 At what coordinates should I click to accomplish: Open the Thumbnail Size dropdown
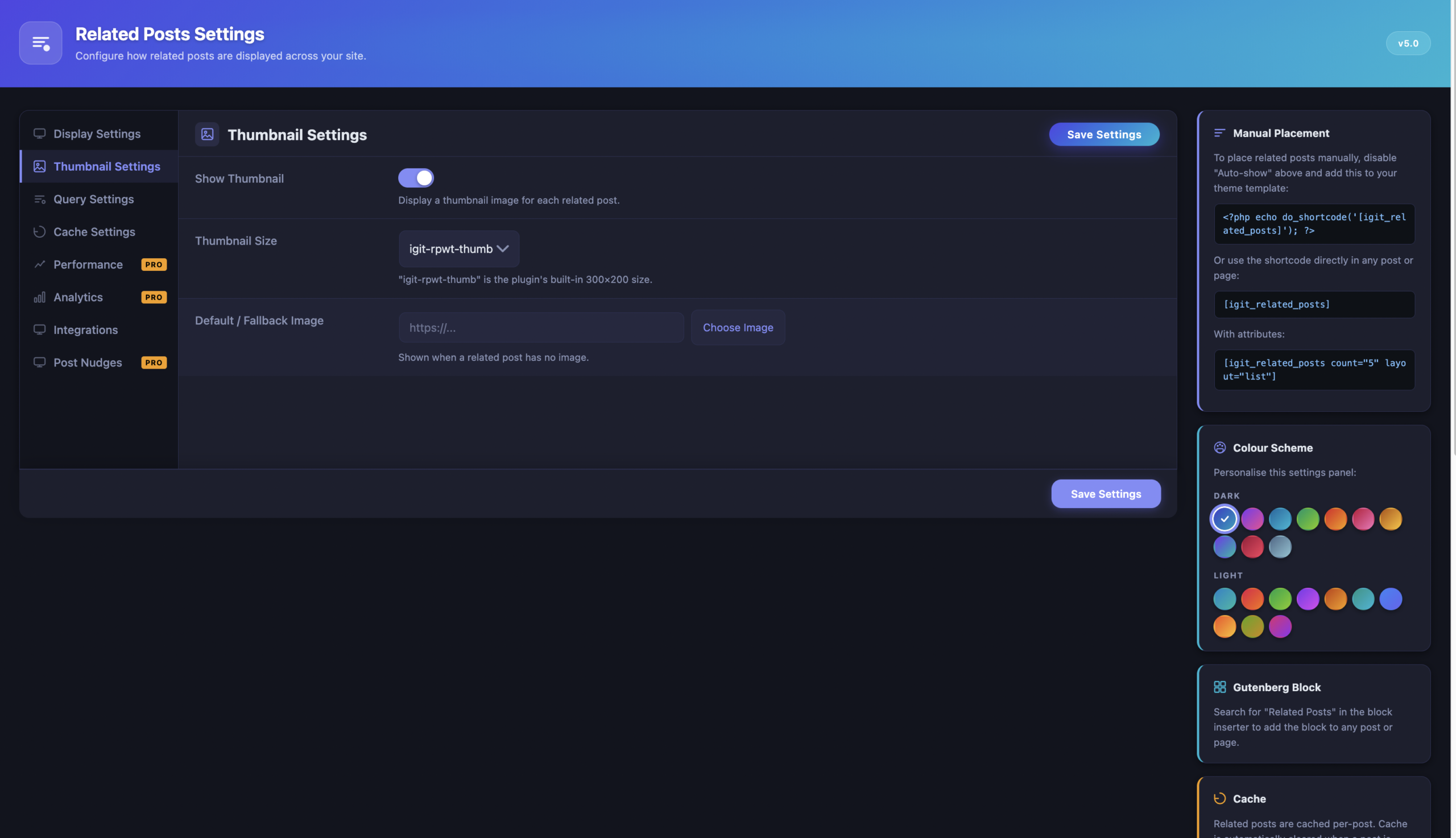(x=458, y=249)
